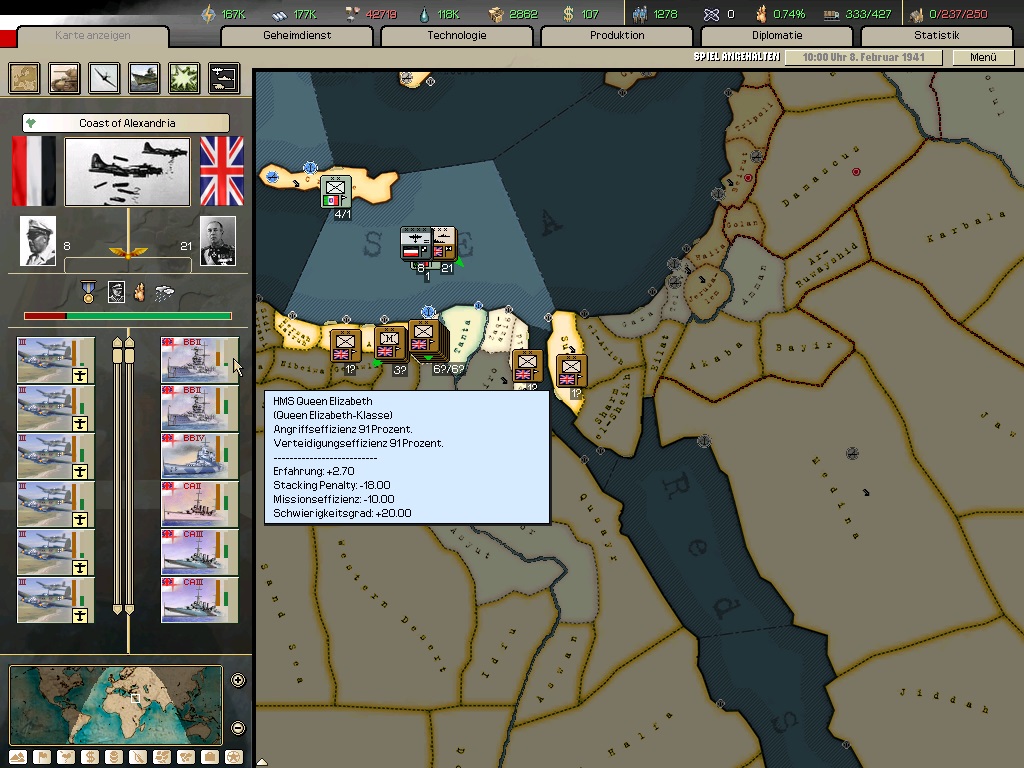This screenshot has width=1024, height=768.
Task: Open the combined forces overview icon
Action: [x=224, y=78]
